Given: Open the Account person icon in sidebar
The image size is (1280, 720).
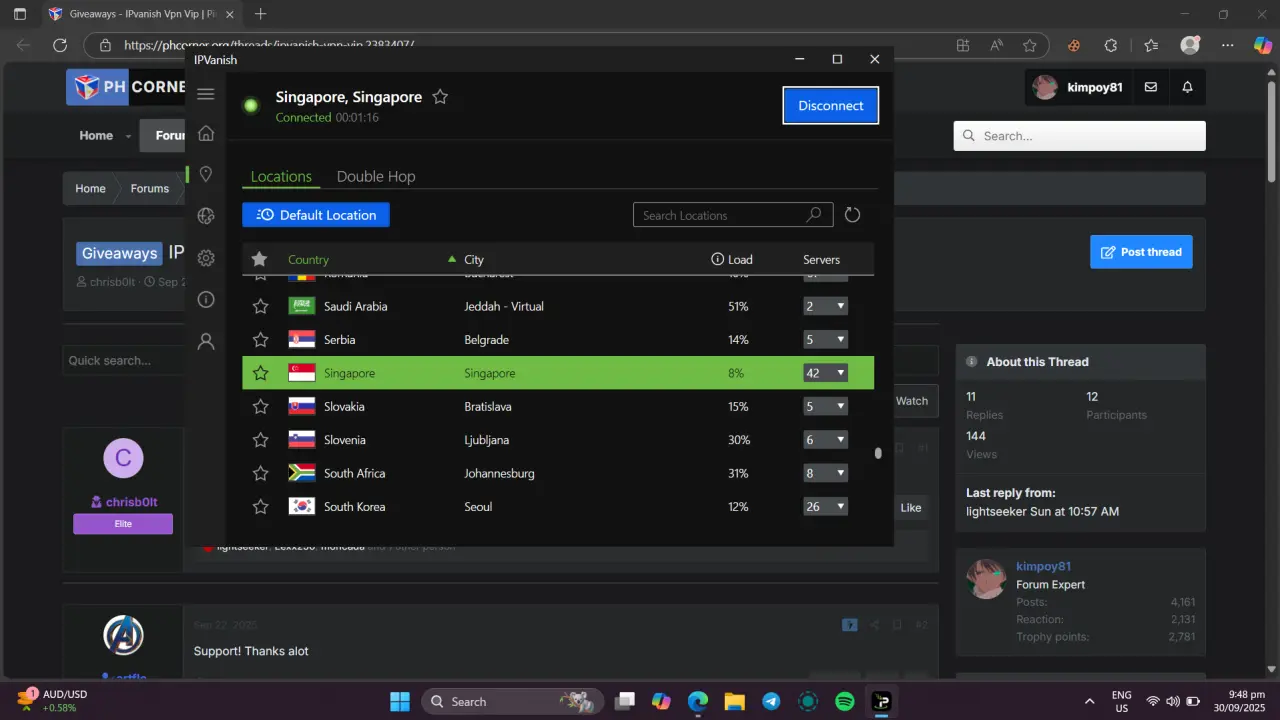Looking at the screenshot, I should (206, 341).
